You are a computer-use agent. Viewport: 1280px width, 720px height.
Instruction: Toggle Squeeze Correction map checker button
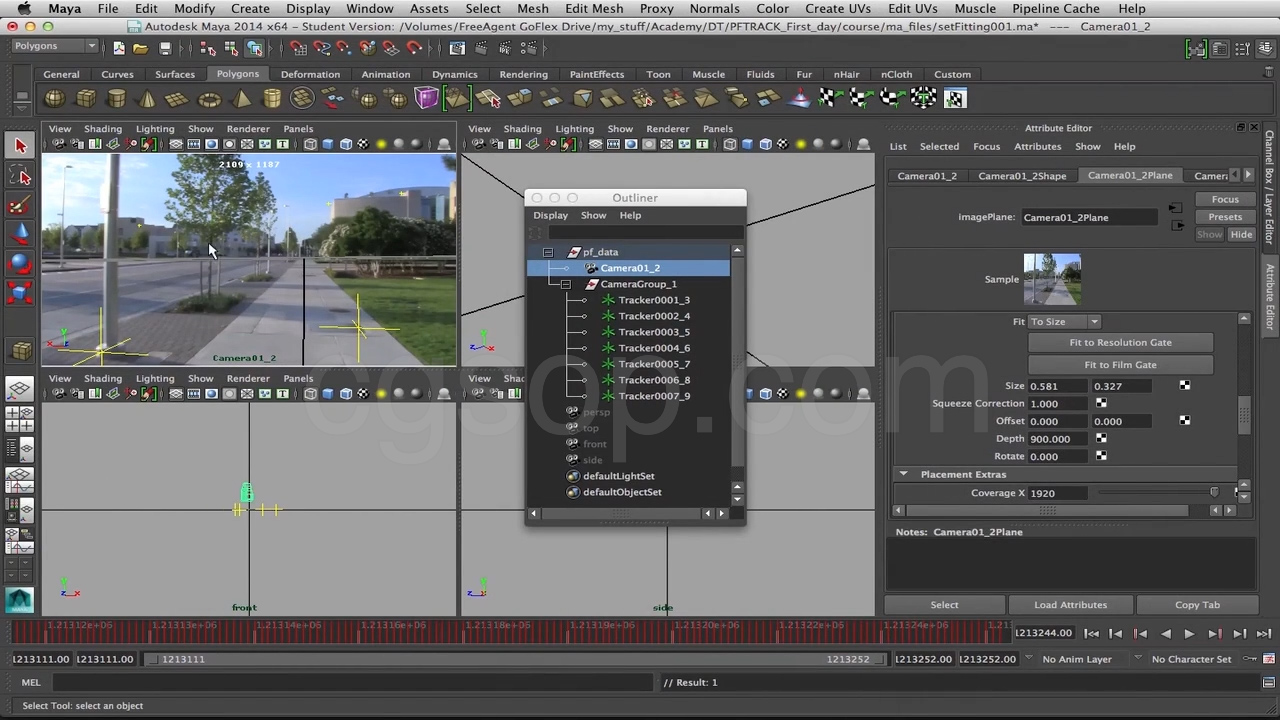pos(1101,403)
